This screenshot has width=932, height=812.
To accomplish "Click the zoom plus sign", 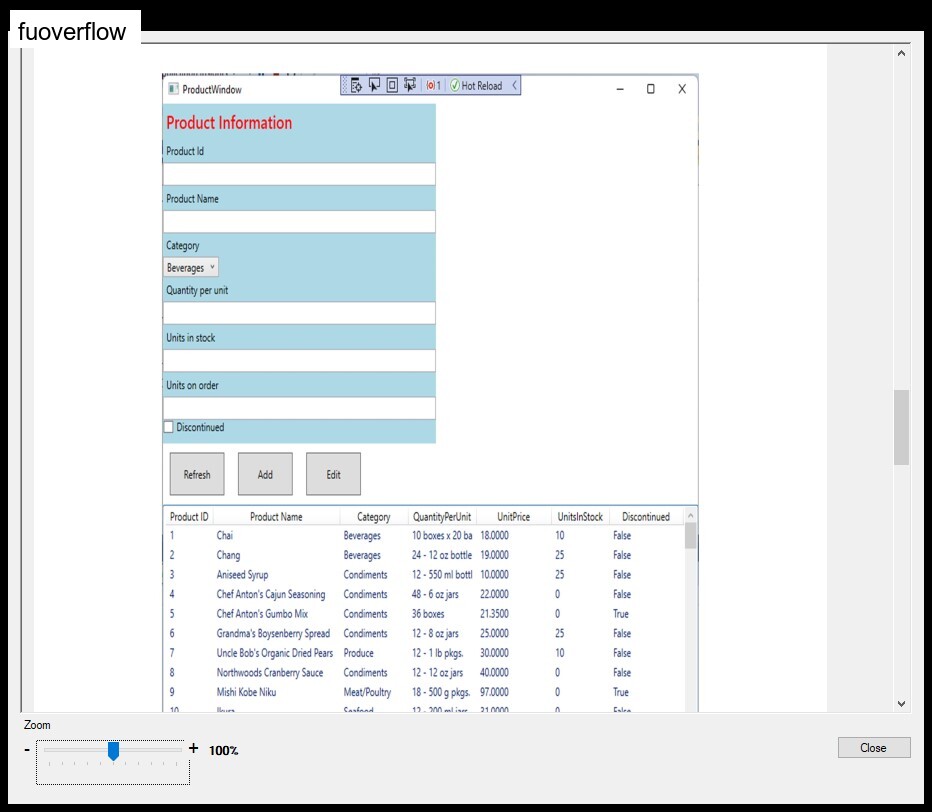I will (x=194, y=748).
